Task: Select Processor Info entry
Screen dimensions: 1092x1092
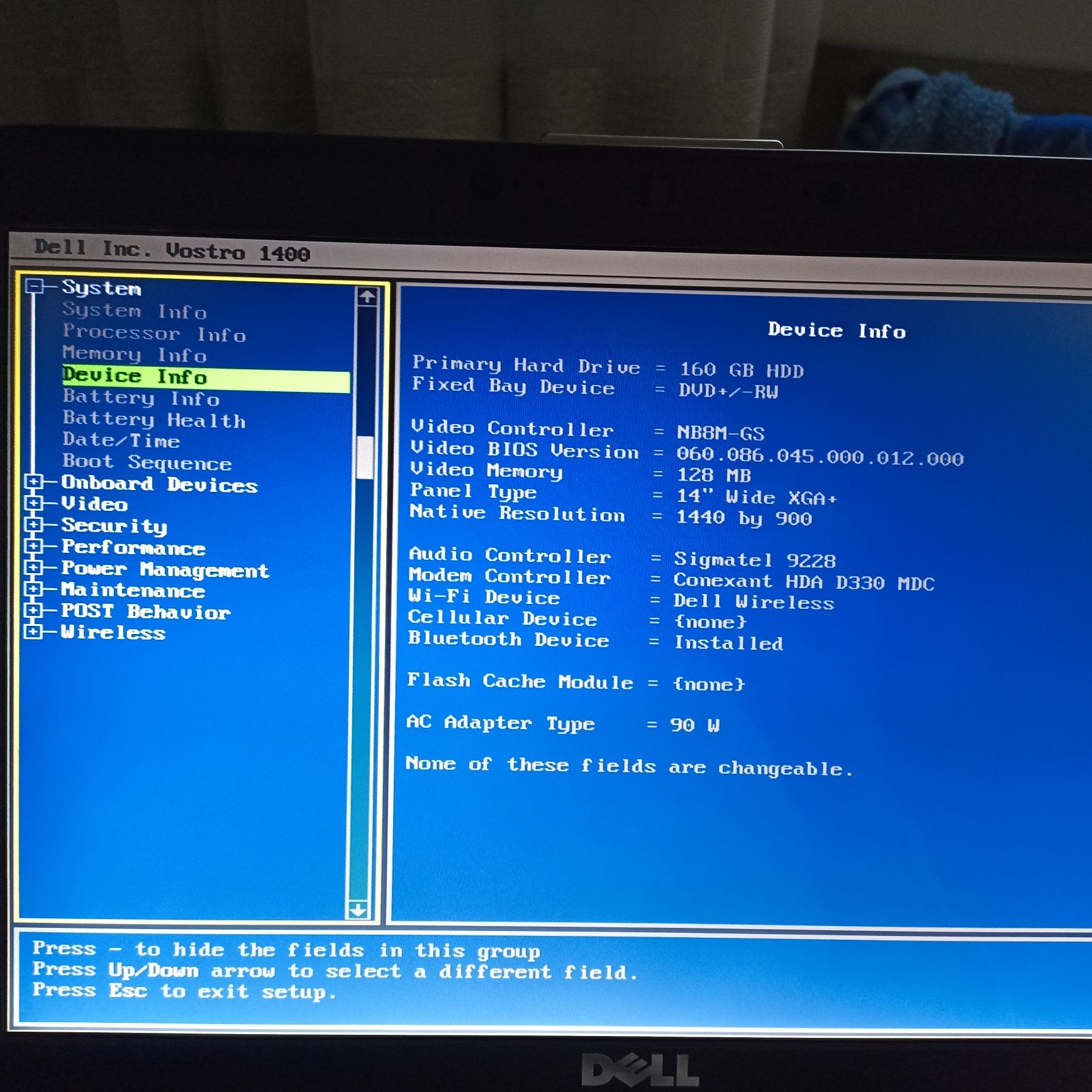Action: (154, 333)
